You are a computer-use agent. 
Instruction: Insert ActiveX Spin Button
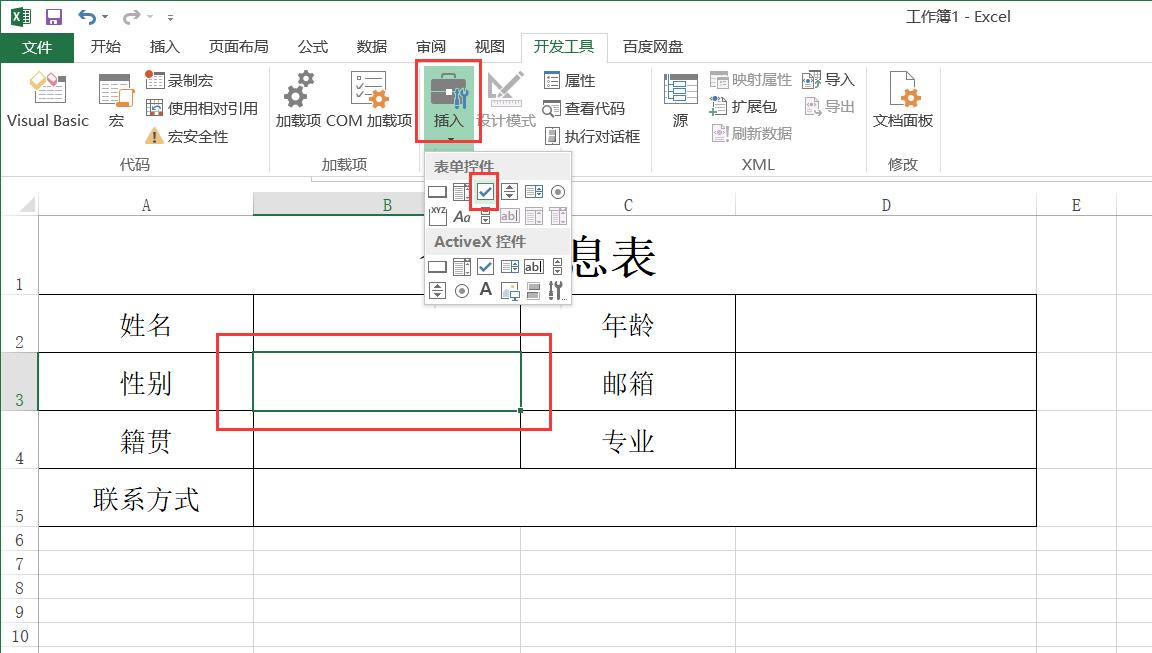(437, 291)
